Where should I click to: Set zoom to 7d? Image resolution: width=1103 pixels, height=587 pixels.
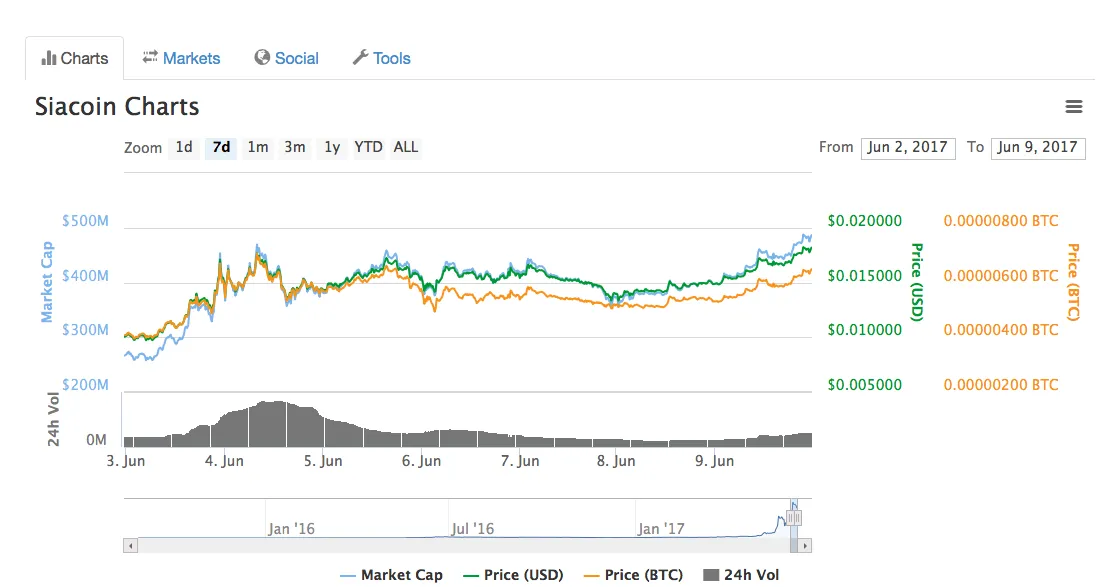(x=221, y=147)
